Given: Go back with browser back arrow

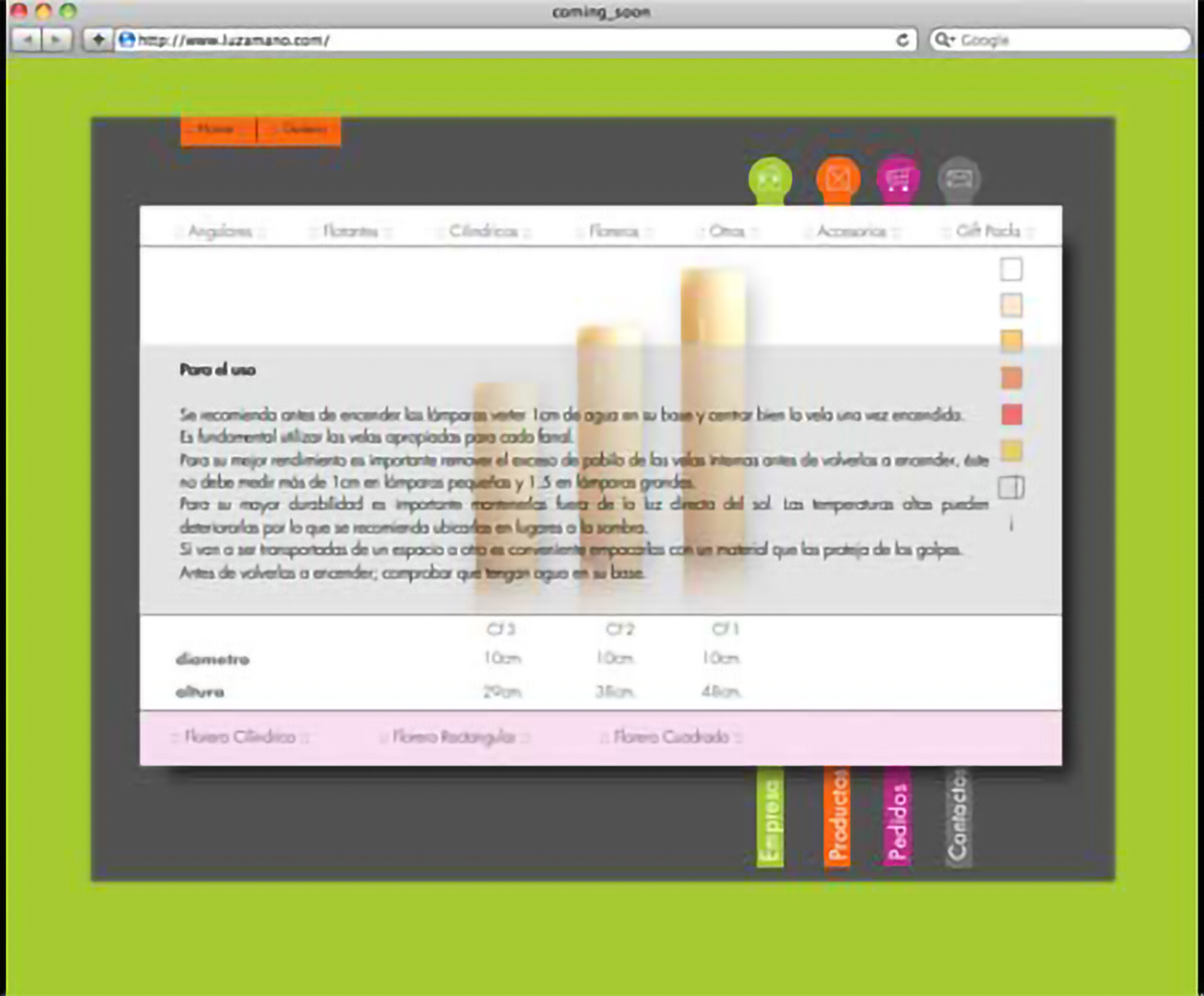Looking at the screenshot, I should click(x=28, y=39).
